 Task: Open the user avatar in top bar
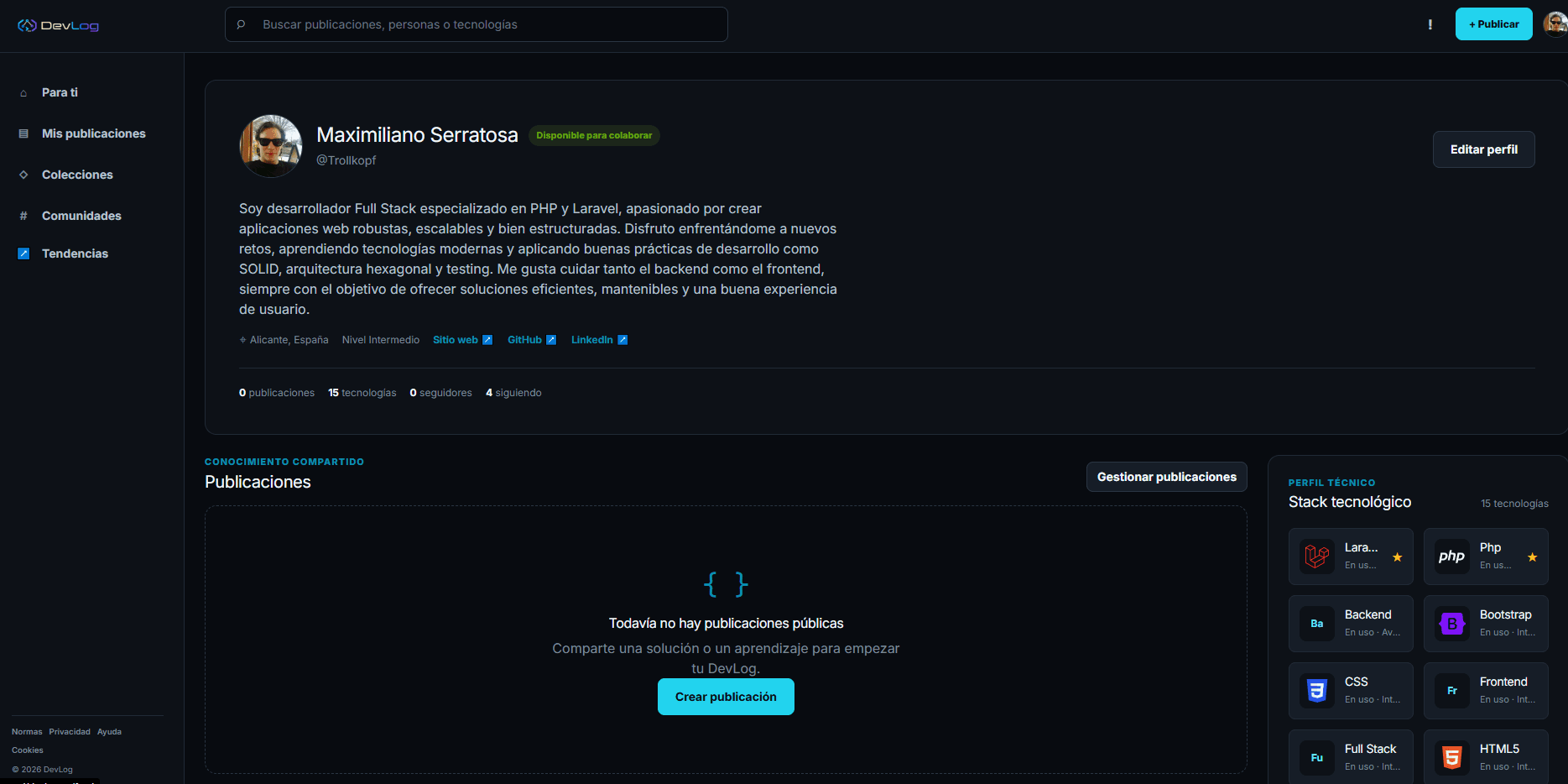(x=1556, y=24)
